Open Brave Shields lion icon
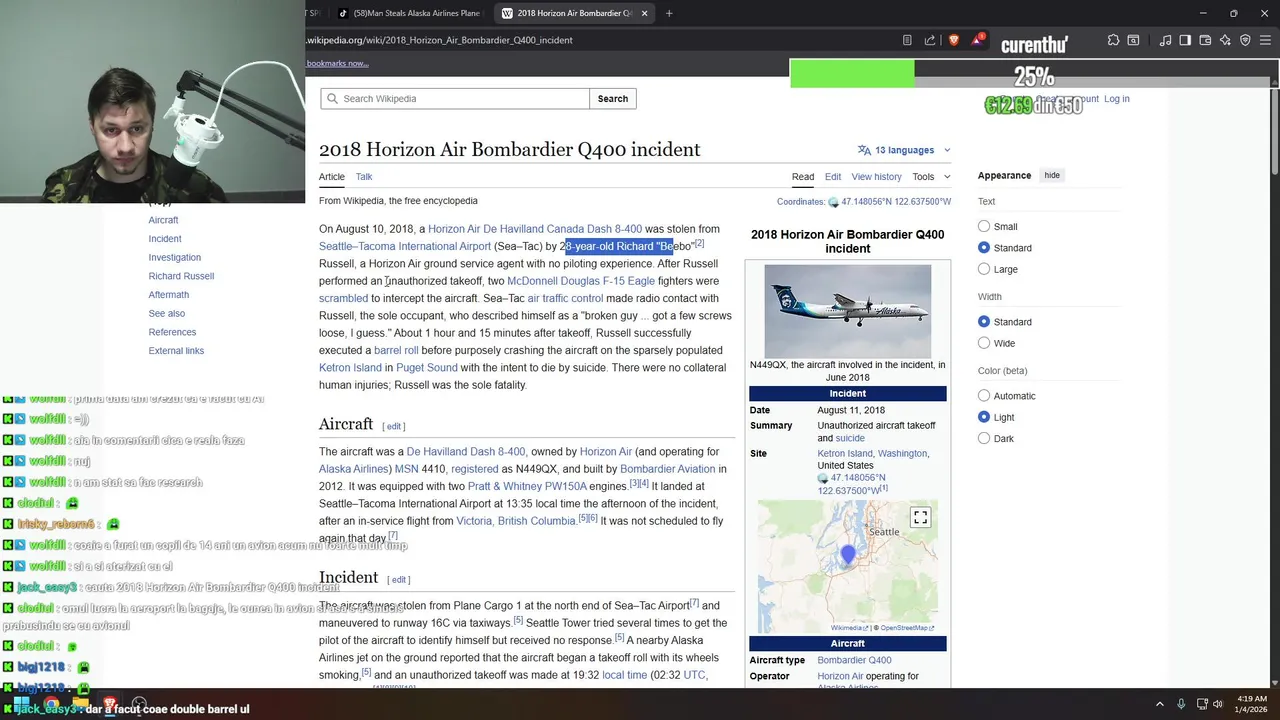Image resolution: width=1280 pixels, height=720 pixels. pyautogui.click(x=954, y=40)
